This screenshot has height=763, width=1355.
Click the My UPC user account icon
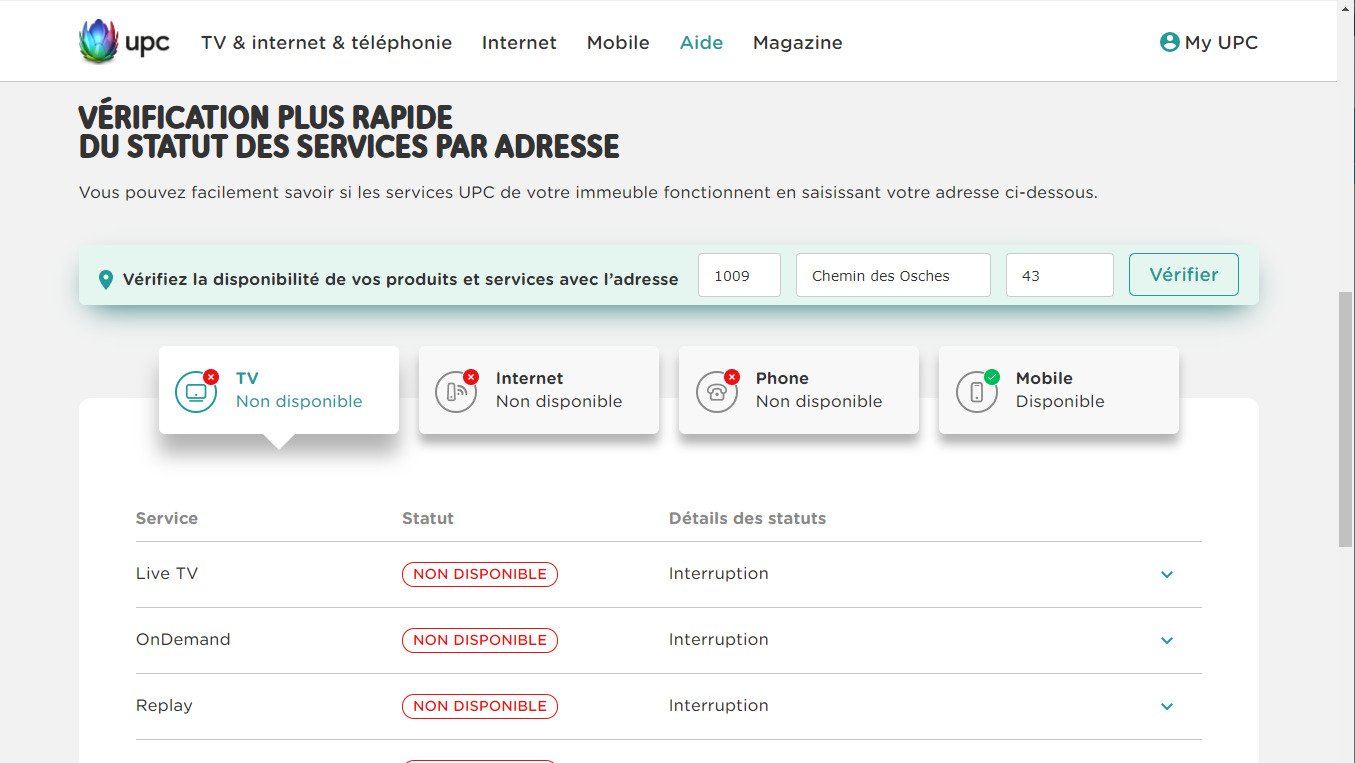point(1169,42)
